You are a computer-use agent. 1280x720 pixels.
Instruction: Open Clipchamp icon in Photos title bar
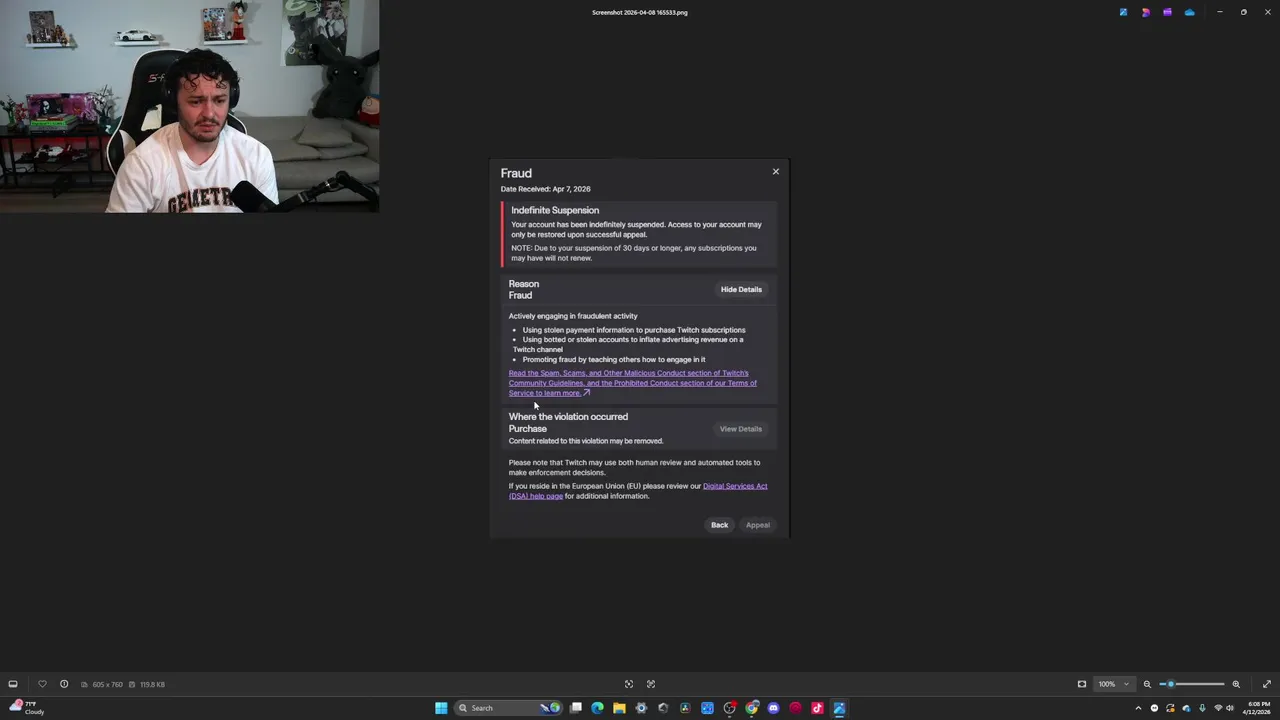click(x=1167, y=12)
